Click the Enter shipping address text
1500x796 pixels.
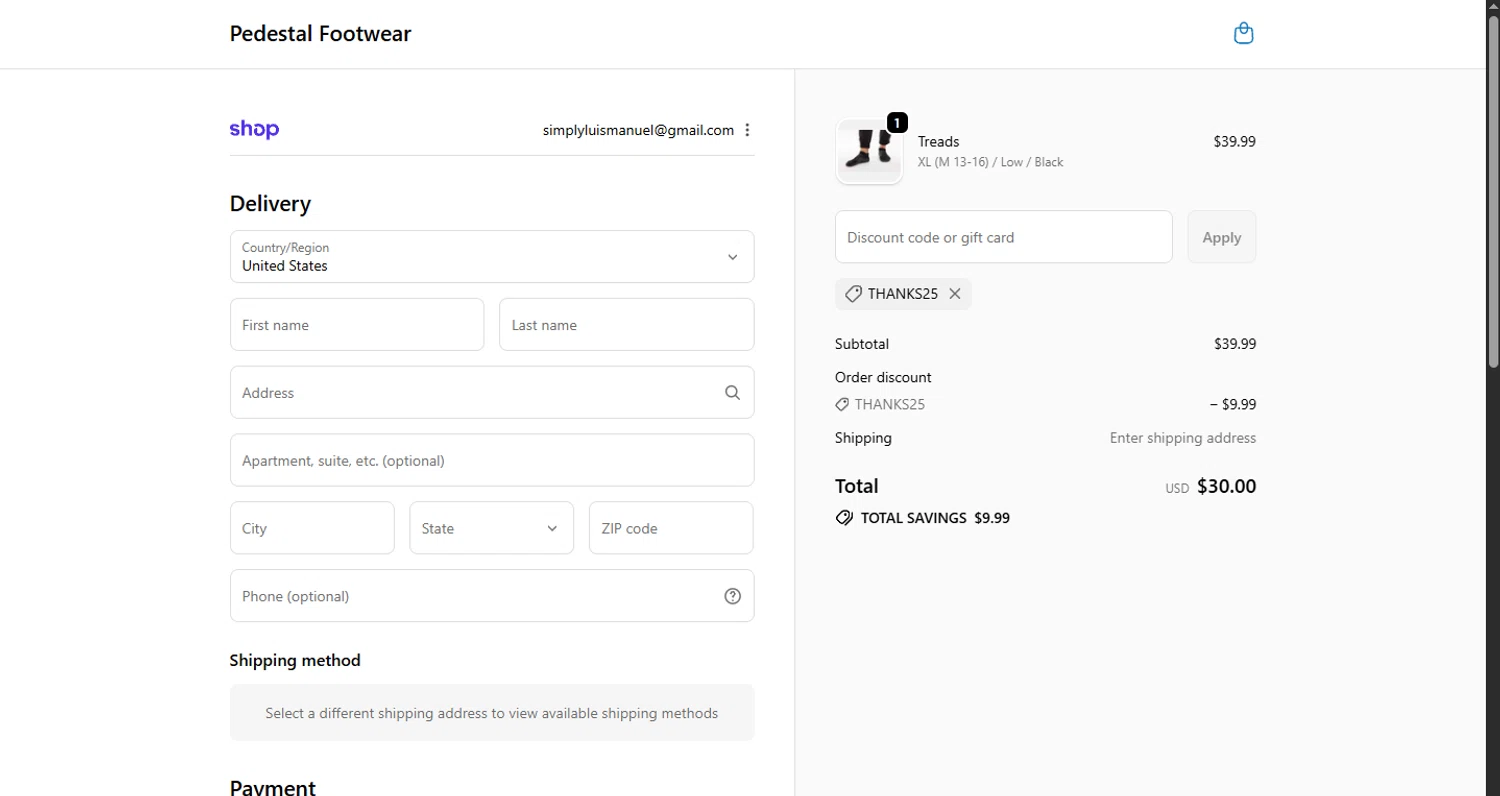1183,438
